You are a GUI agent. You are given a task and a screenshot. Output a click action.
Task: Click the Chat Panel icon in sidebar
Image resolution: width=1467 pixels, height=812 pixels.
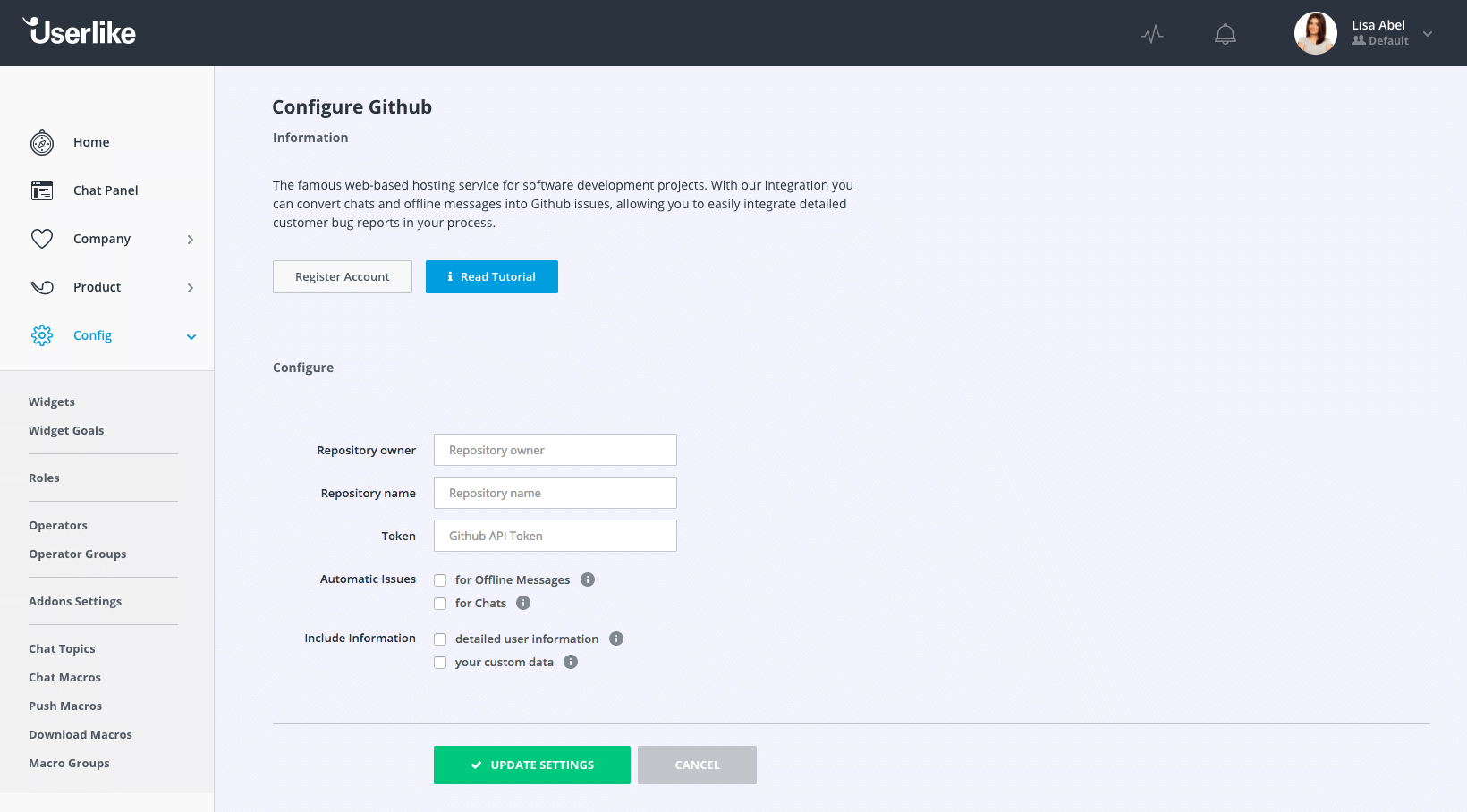coord(42,190)
